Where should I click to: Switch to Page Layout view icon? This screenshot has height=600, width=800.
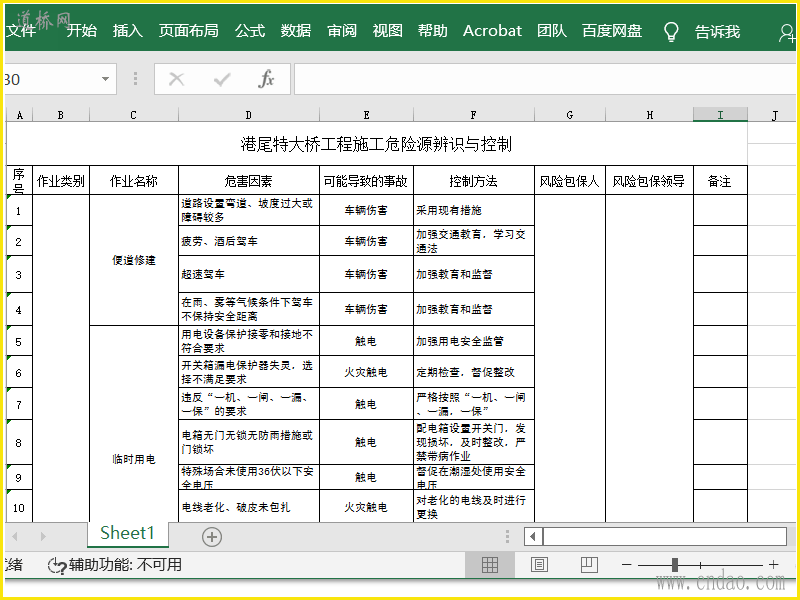pos(539,564)
